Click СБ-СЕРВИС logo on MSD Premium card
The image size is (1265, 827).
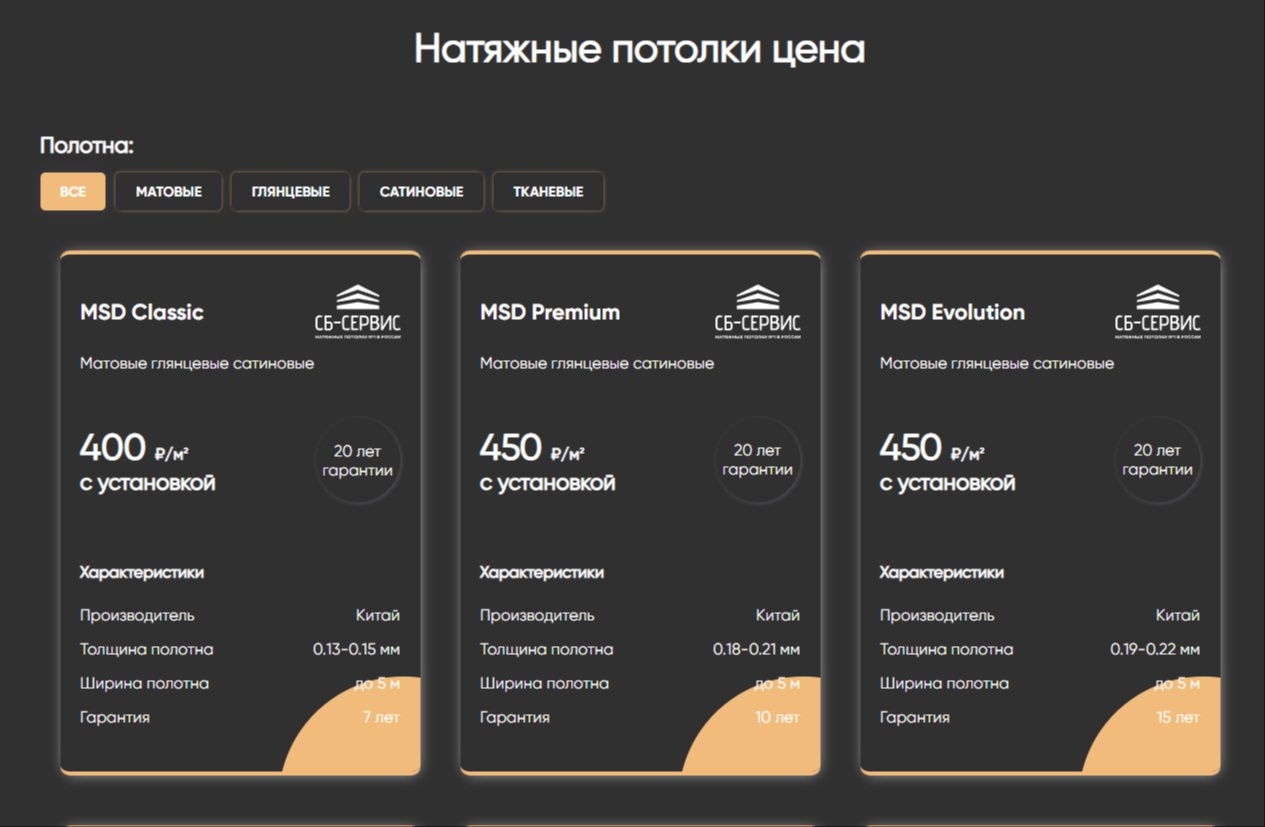pos(758,312)
